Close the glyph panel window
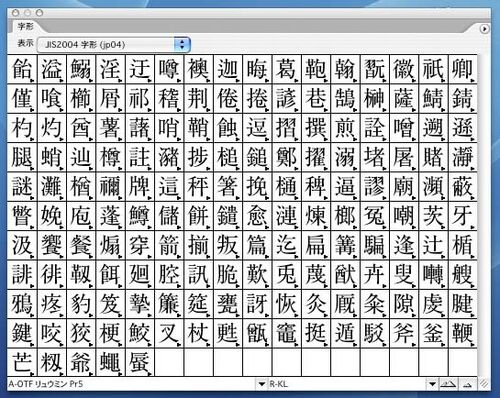 tap(16, 13)
